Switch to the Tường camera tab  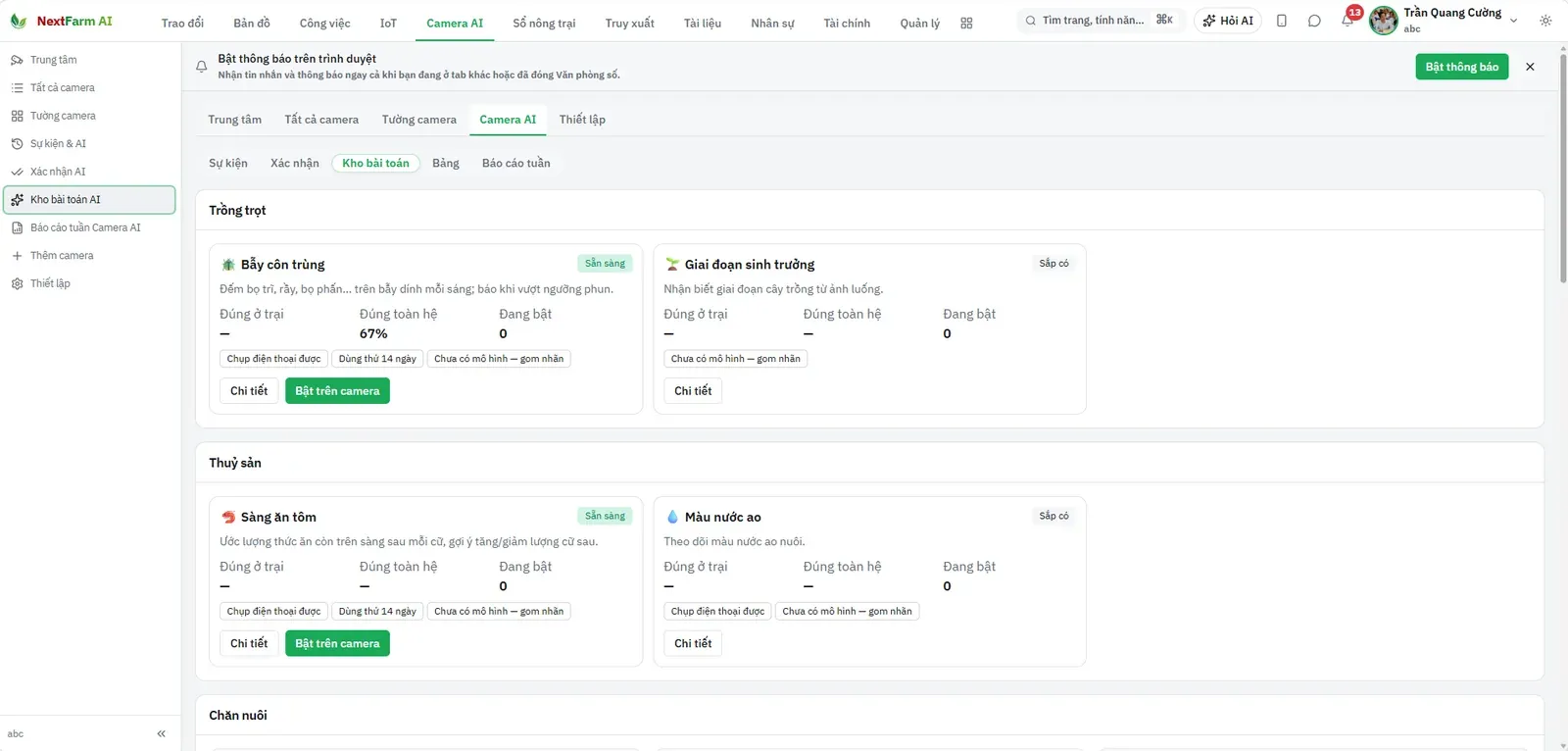click(x=419, y=120)
